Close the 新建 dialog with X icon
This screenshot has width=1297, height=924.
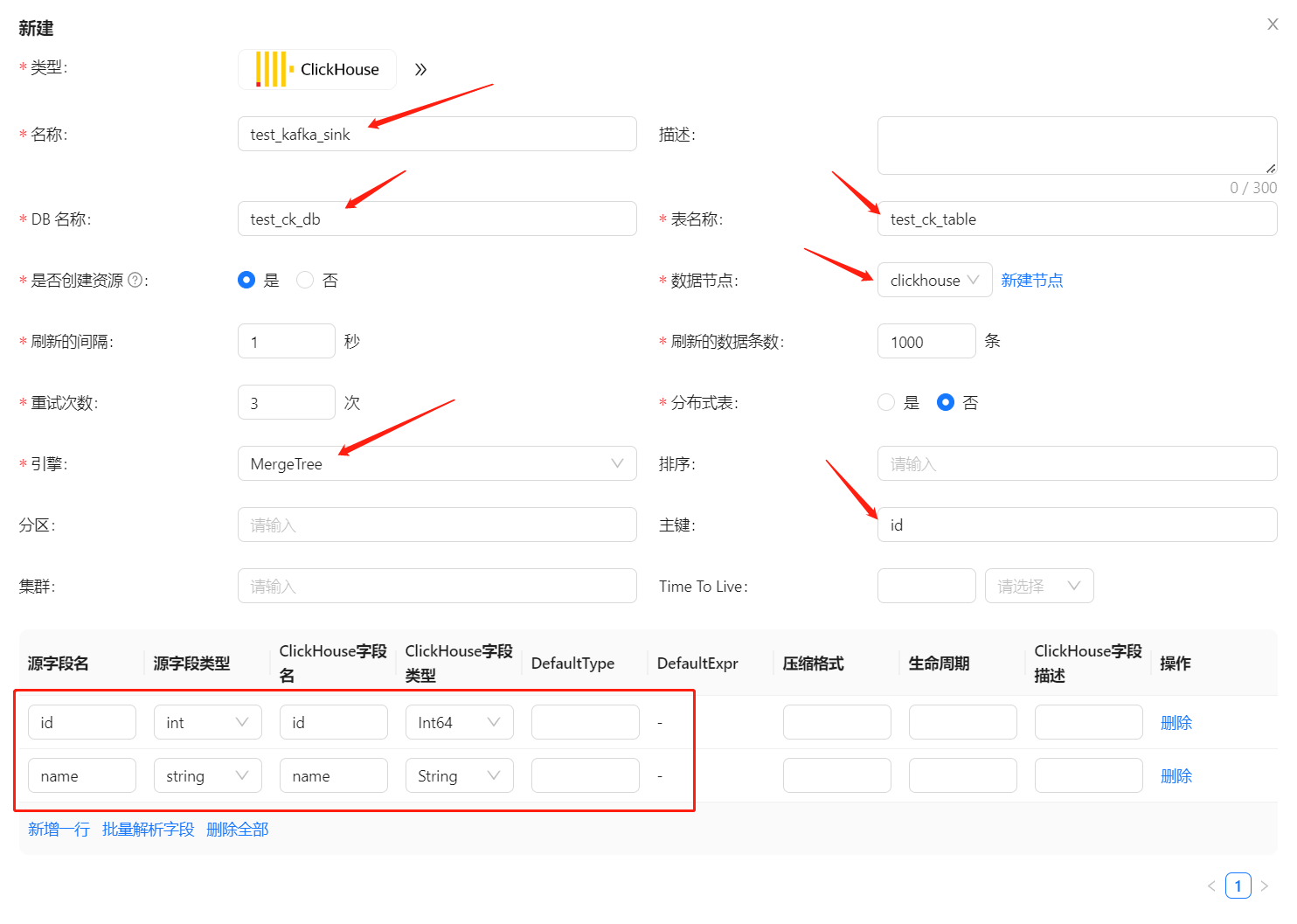point(1273,24)
